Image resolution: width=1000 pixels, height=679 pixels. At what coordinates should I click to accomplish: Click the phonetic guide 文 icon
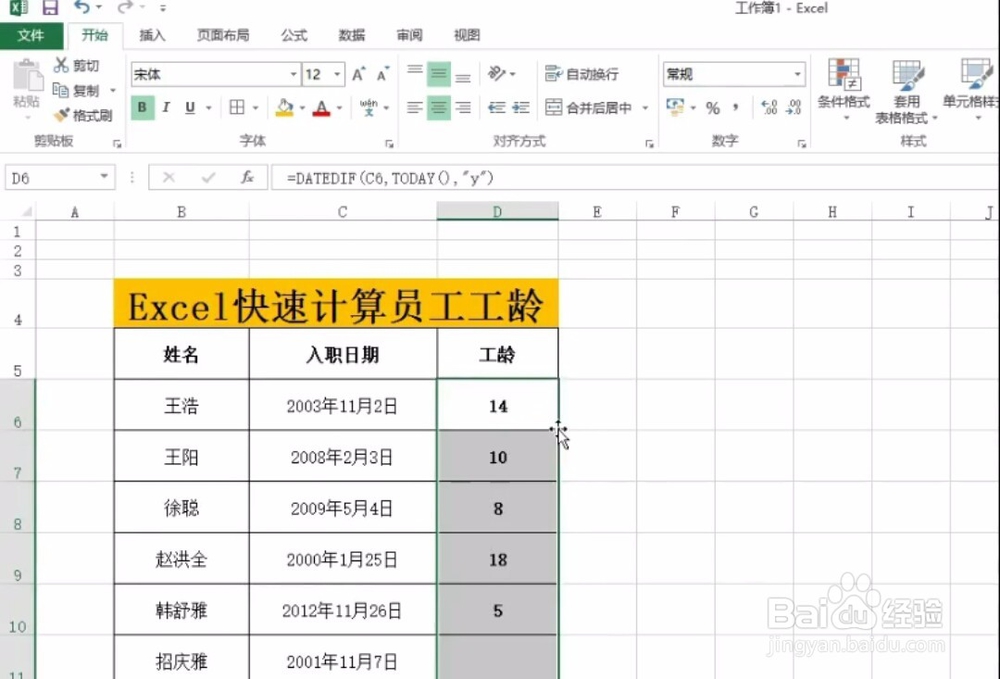[x=369, y=108]
